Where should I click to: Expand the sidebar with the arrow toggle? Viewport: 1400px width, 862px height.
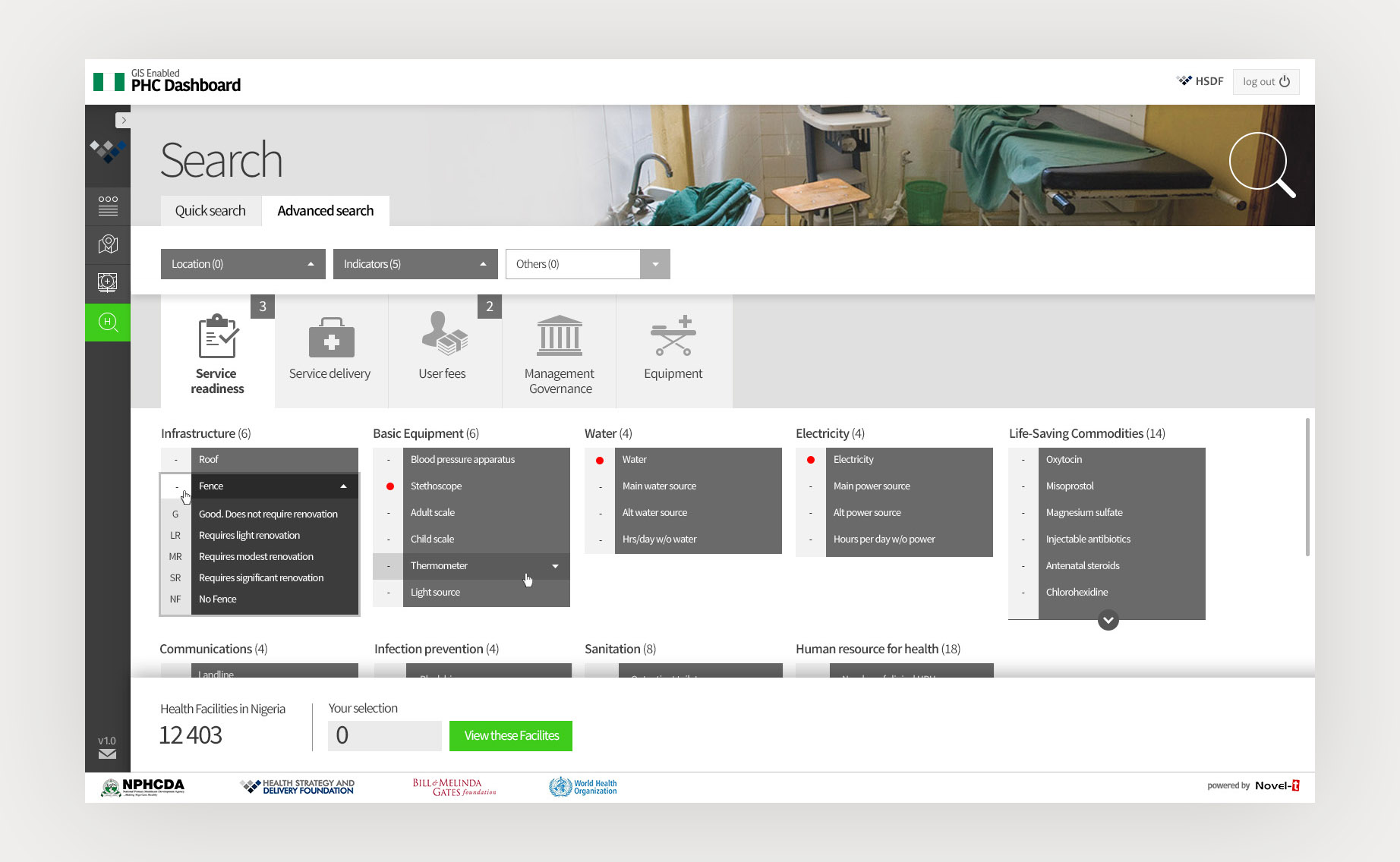tap(123, 120)
